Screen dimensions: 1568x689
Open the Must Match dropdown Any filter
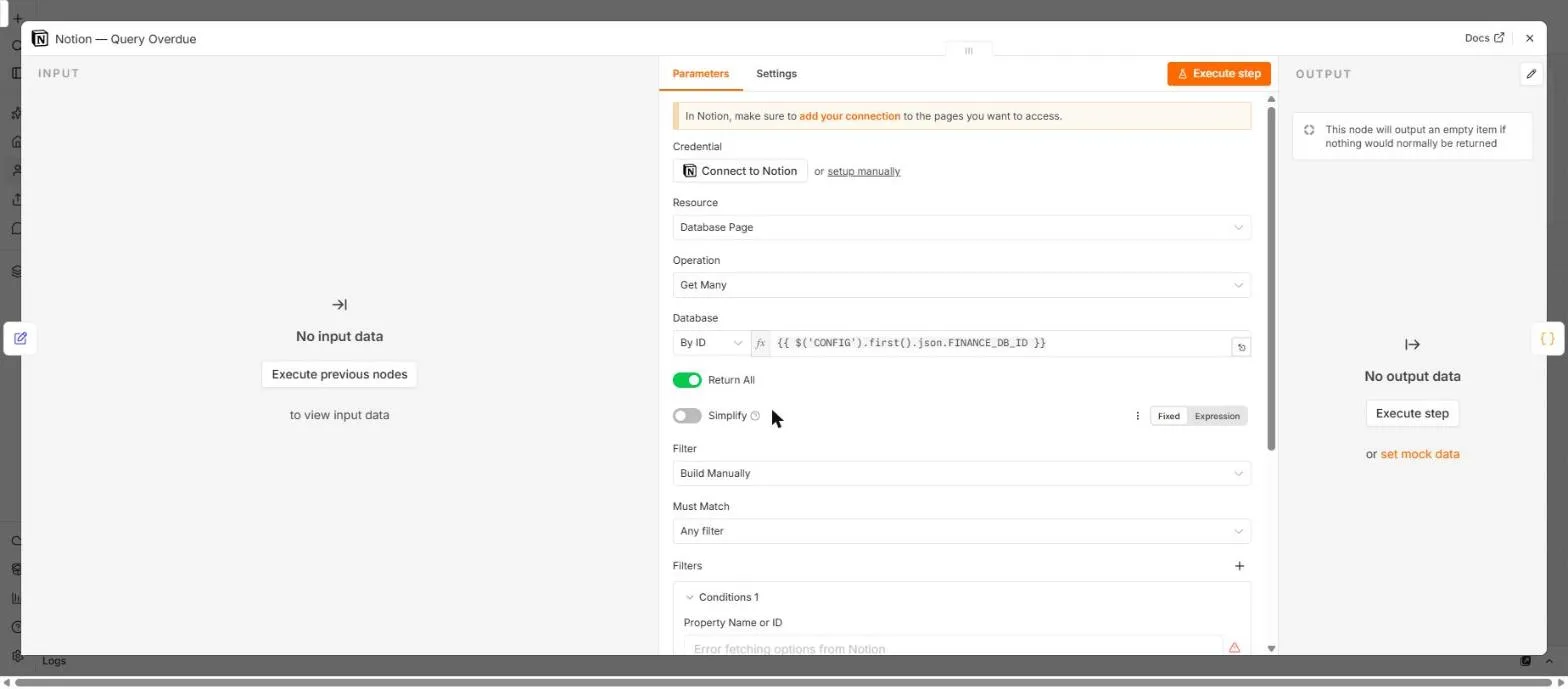(961, 531)
